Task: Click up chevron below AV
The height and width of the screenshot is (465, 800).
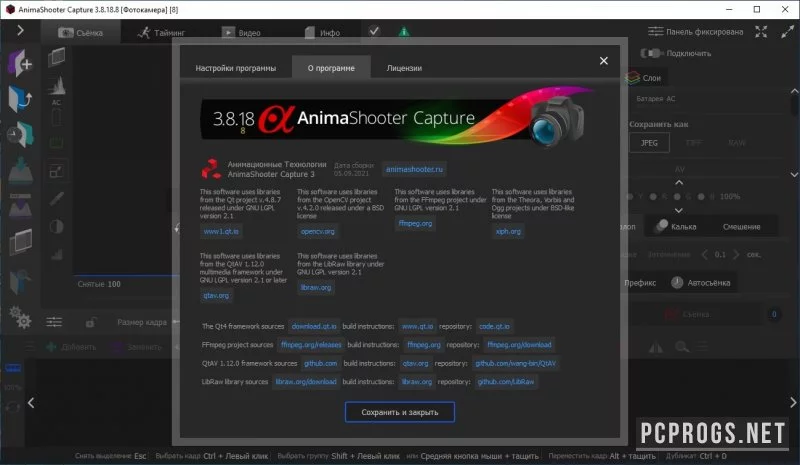Action: pos(679,182)
